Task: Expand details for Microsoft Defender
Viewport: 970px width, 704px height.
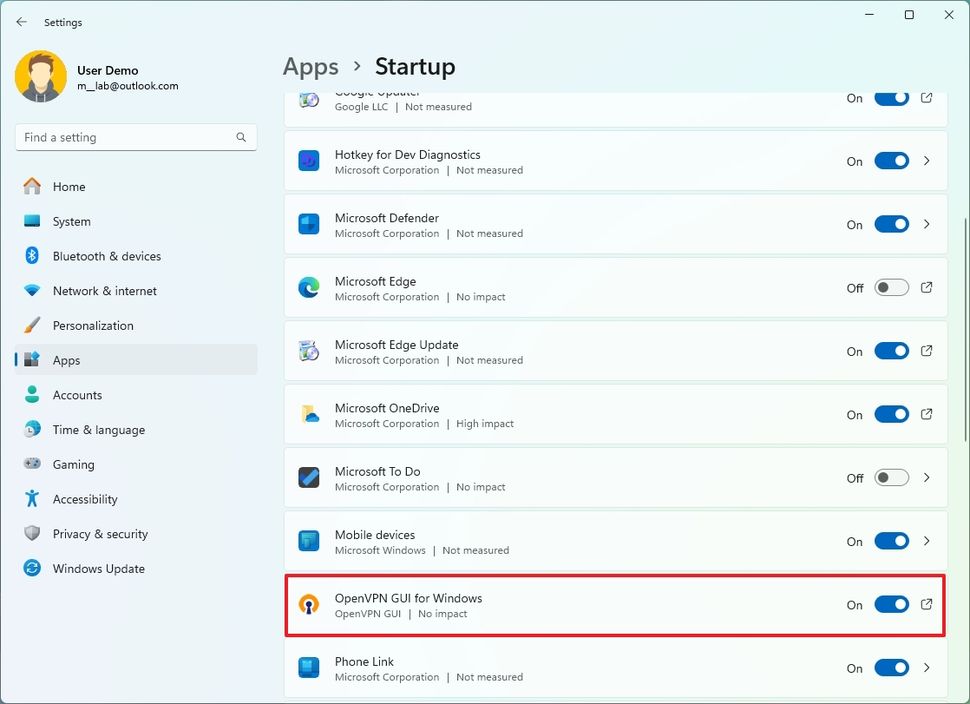Action: (x=926, y=224)
